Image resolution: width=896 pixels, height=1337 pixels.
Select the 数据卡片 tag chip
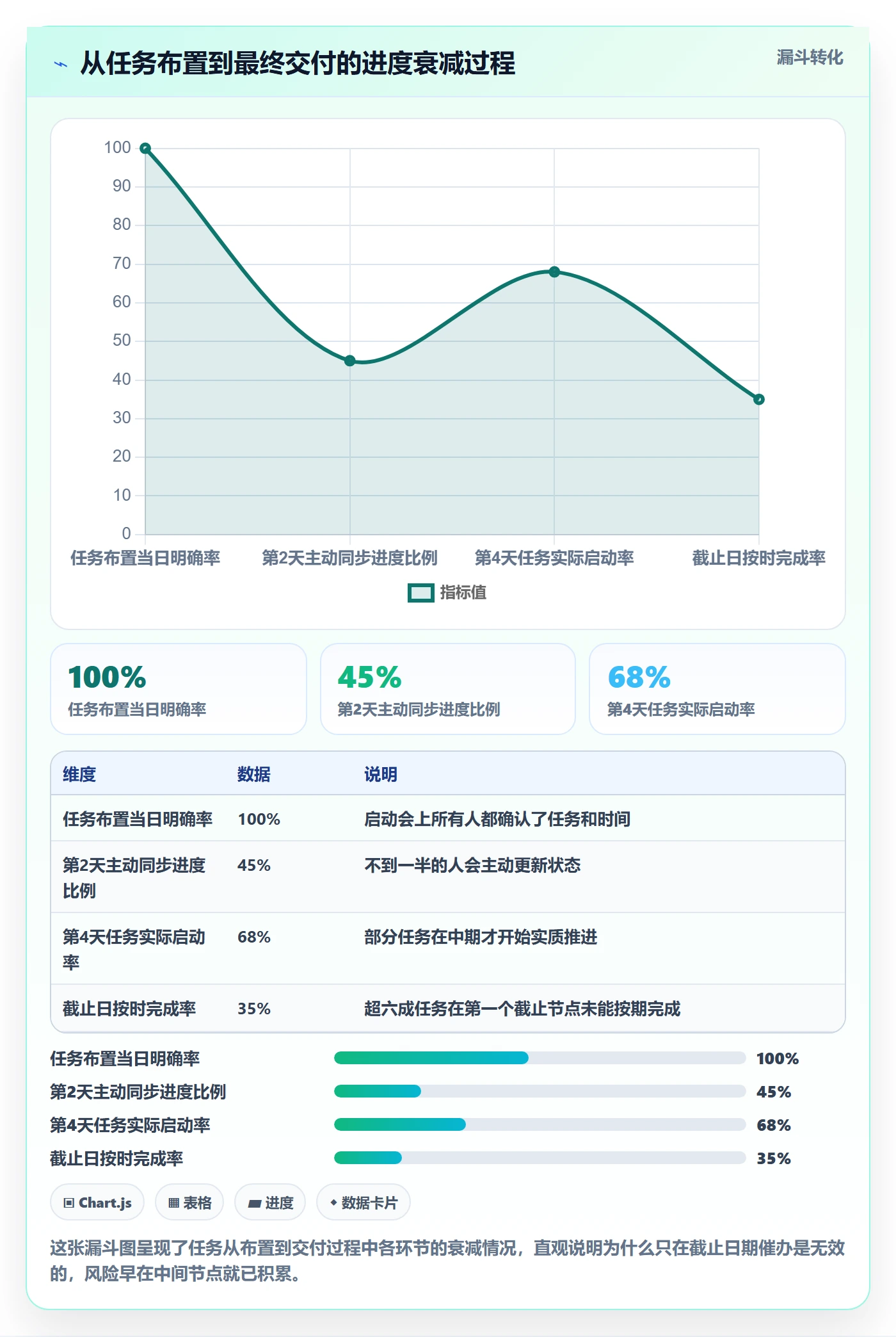point(364,1203)
